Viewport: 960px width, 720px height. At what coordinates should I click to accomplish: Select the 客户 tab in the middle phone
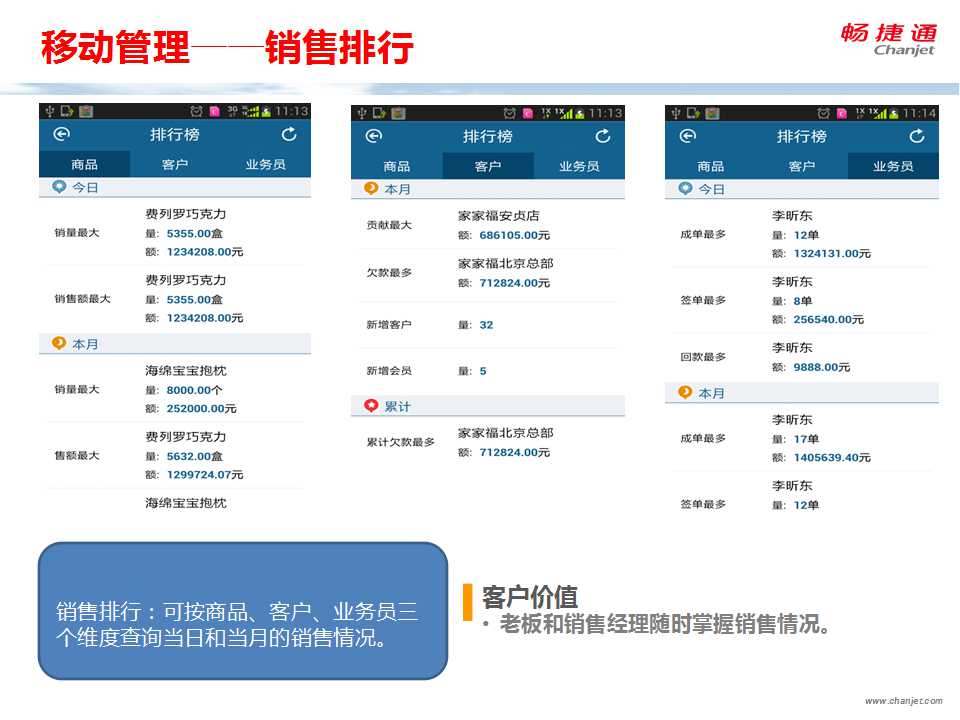pyautogui.click(x=488, y=166)
